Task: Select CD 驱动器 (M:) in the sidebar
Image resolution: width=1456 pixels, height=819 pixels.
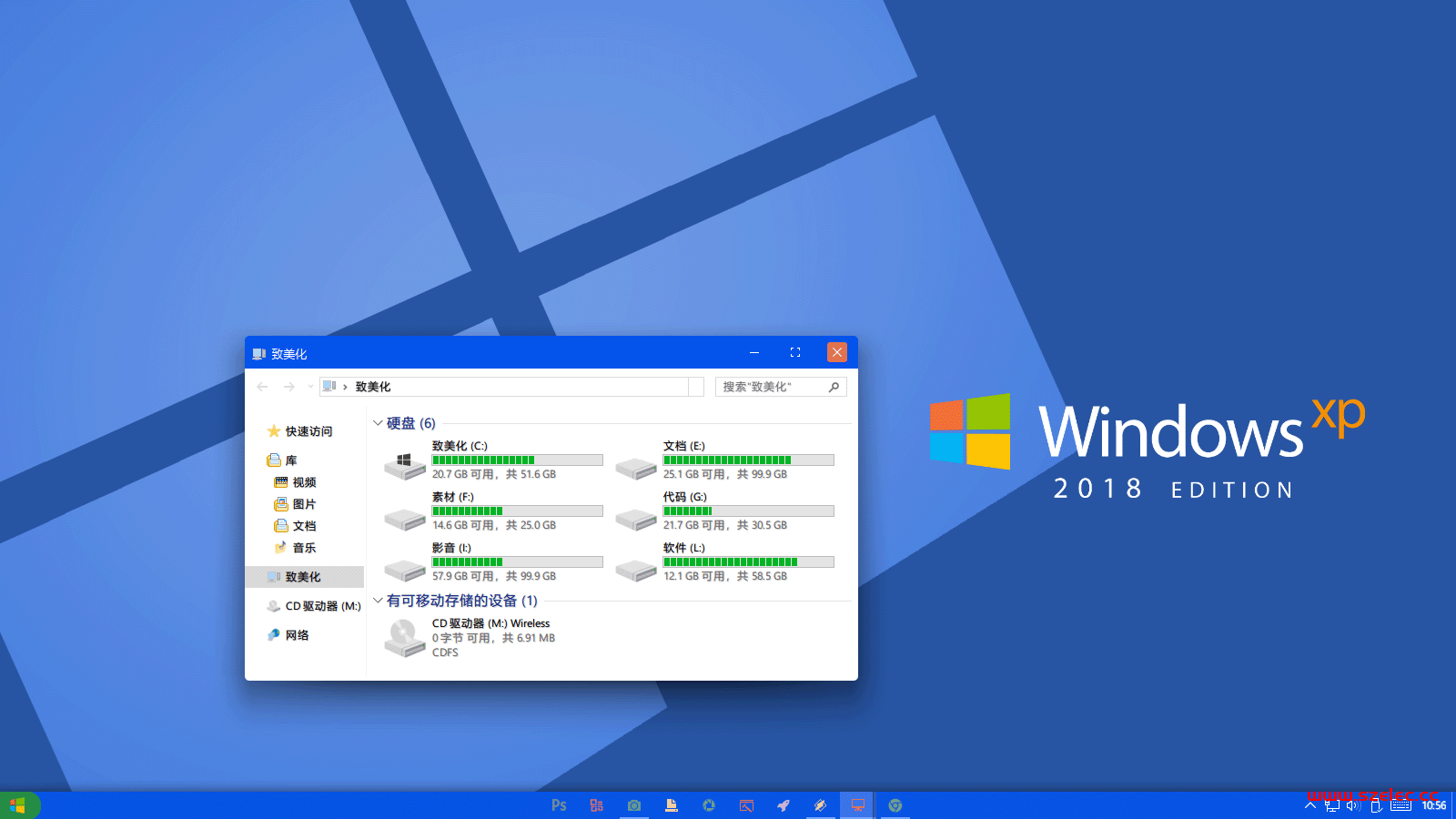Action: pyautogui.click(x=322, y=606)
